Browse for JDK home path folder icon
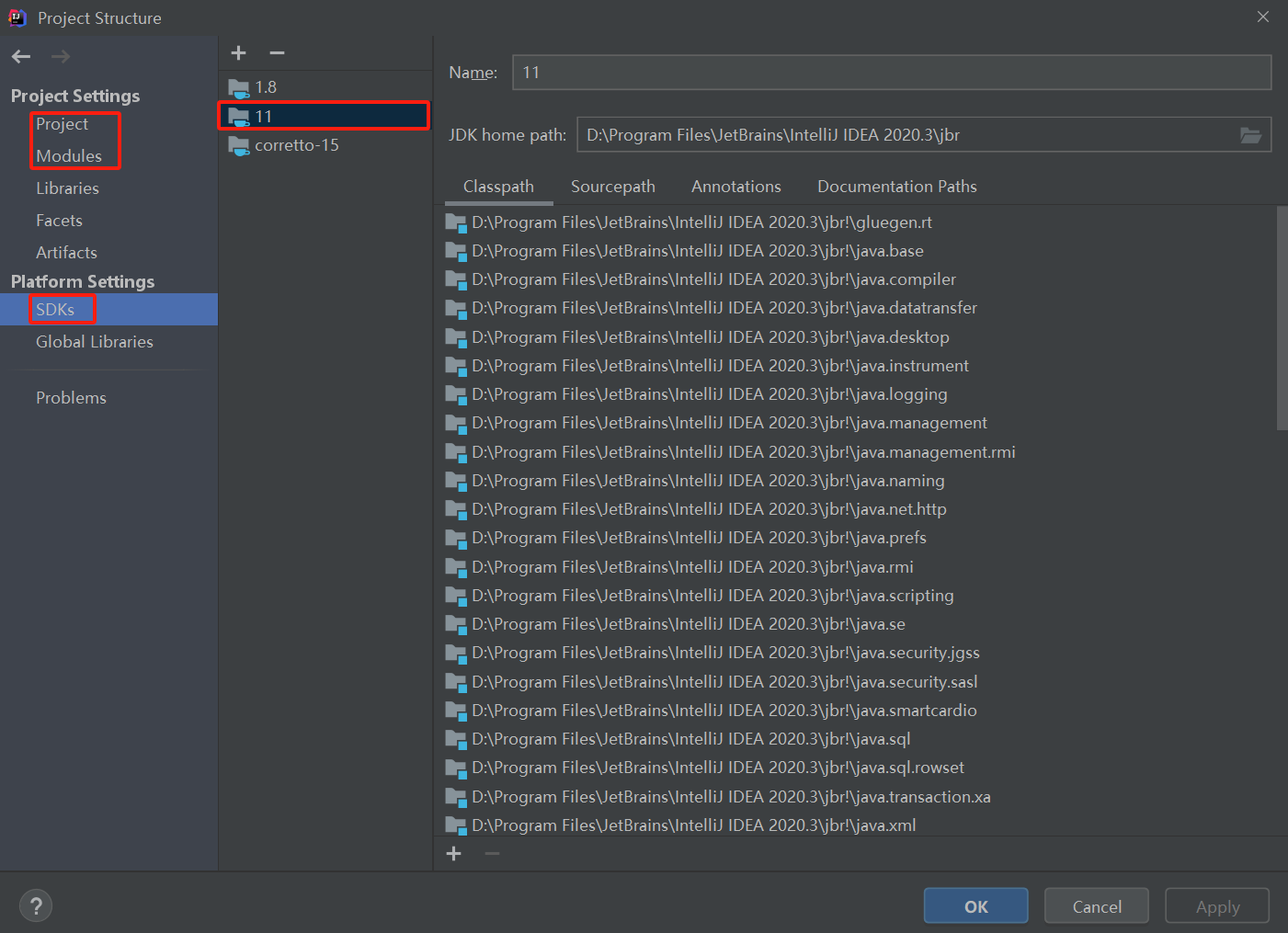The width and height of the screenshot is (1288, 933). tap(1250, 135)
